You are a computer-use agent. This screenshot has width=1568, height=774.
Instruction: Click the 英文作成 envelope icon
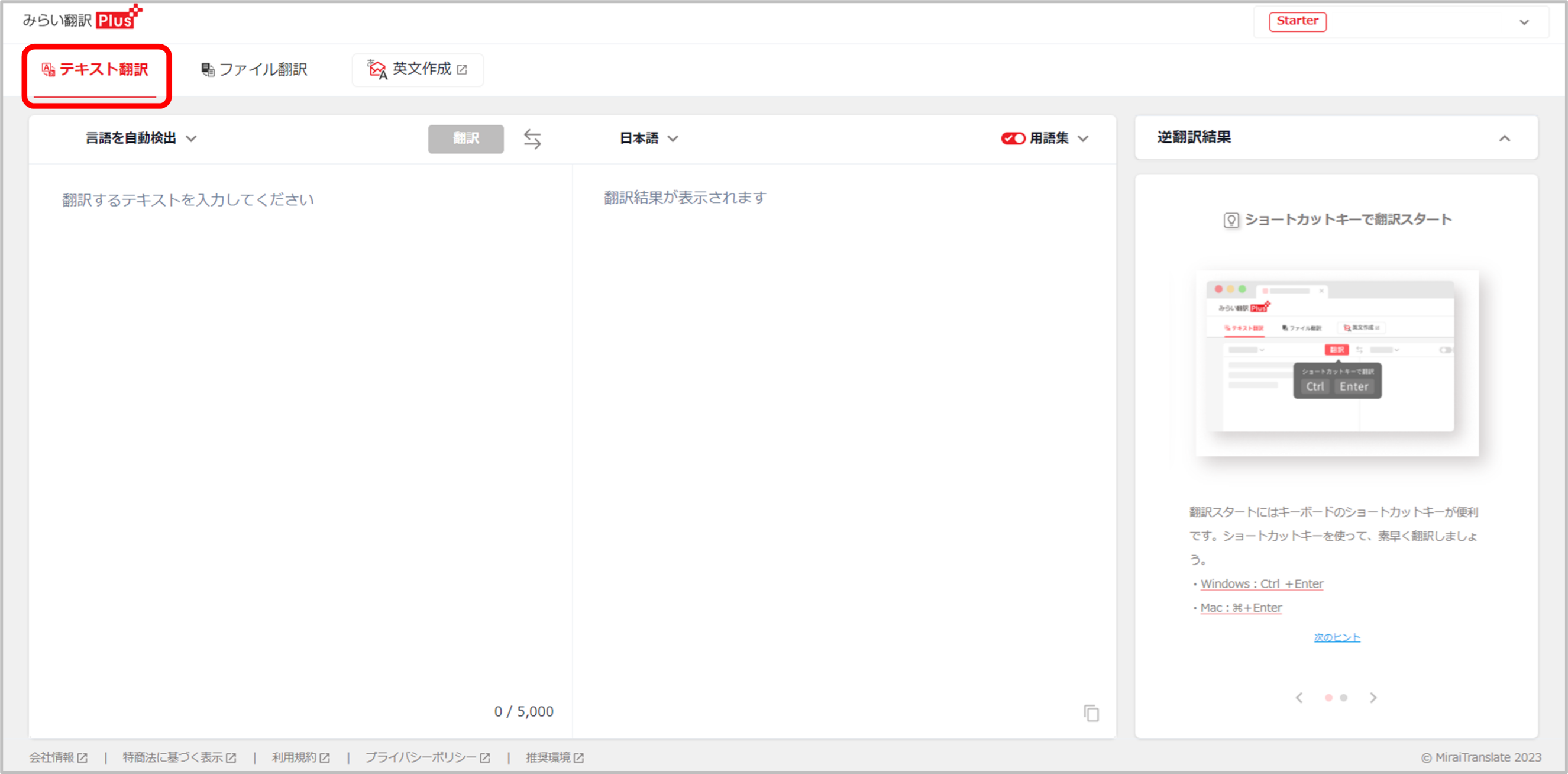tap(377, 69)
